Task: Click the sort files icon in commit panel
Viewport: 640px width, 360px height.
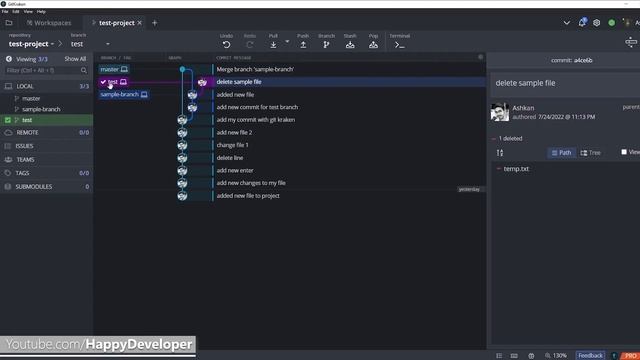Action: coord(500,153)
